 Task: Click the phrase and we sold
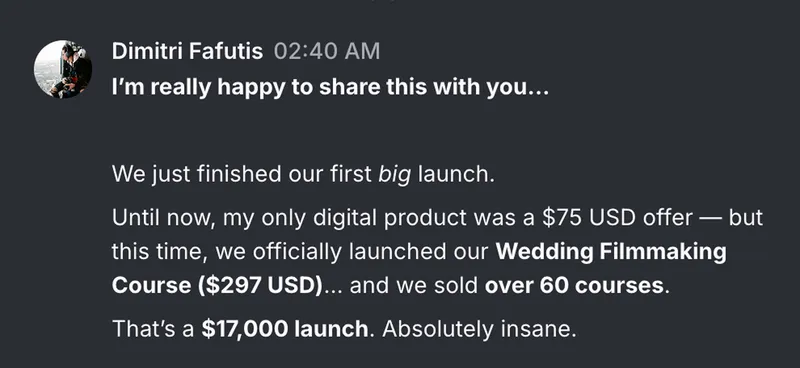pos(414,286)
